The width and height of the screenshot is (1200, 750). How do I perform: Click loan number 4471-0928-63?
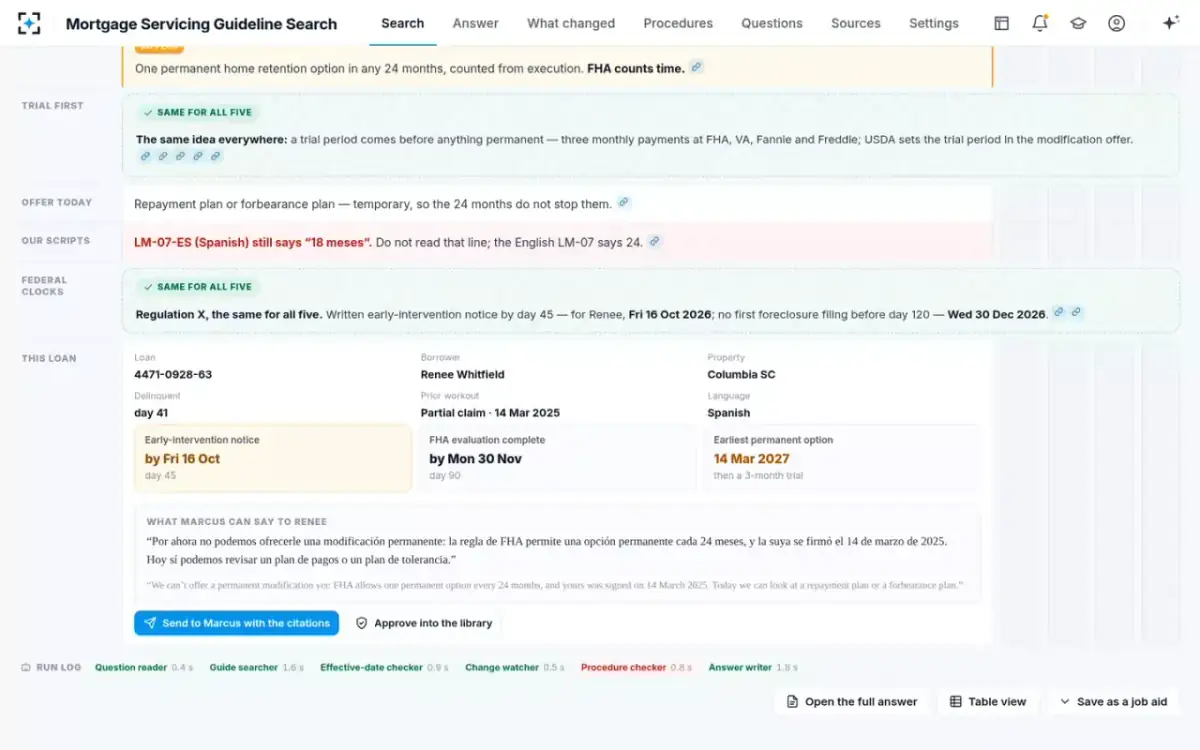coord(173,375)
